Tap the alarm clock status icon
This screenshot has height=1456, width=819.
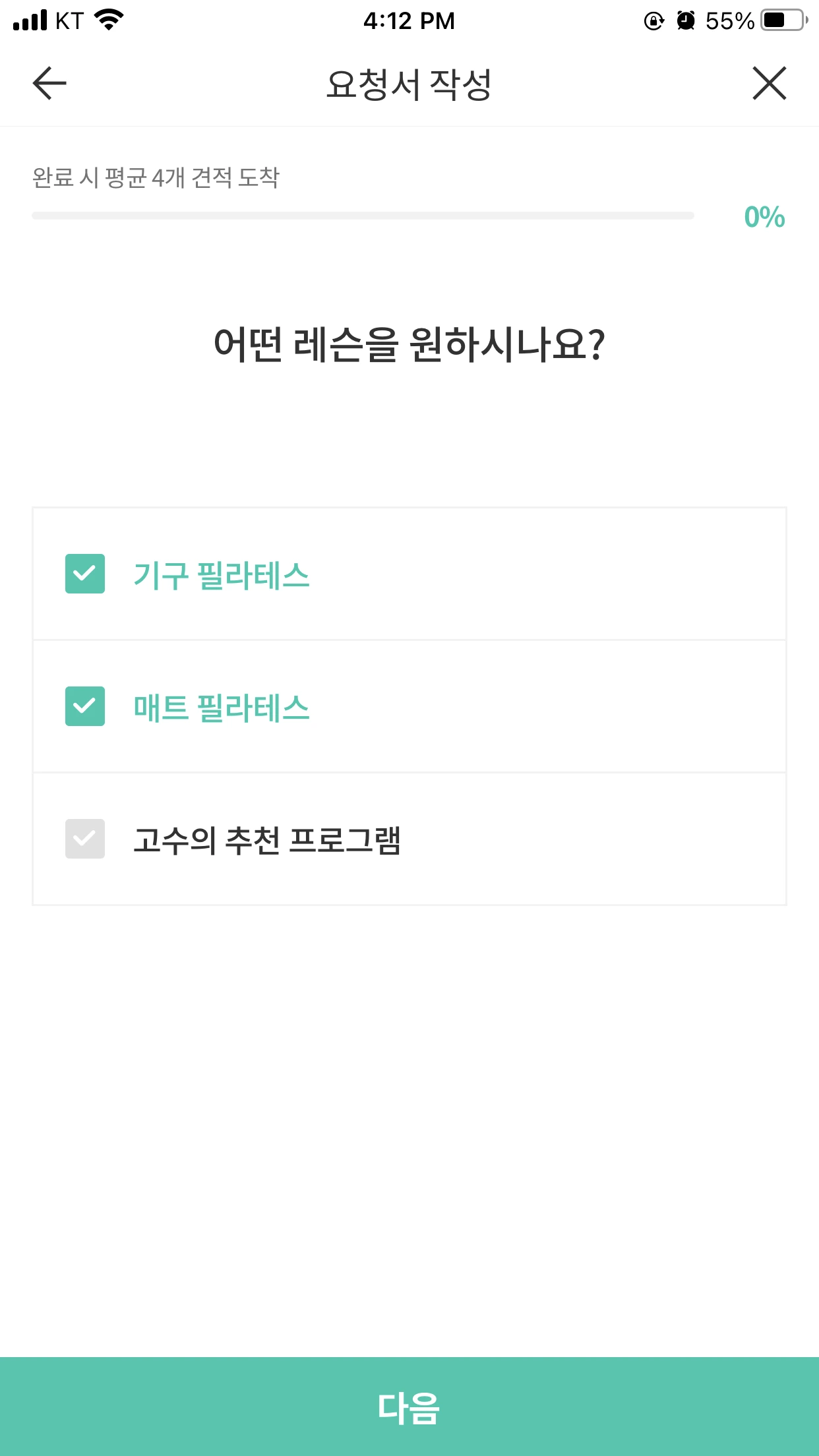coord(686,21)
